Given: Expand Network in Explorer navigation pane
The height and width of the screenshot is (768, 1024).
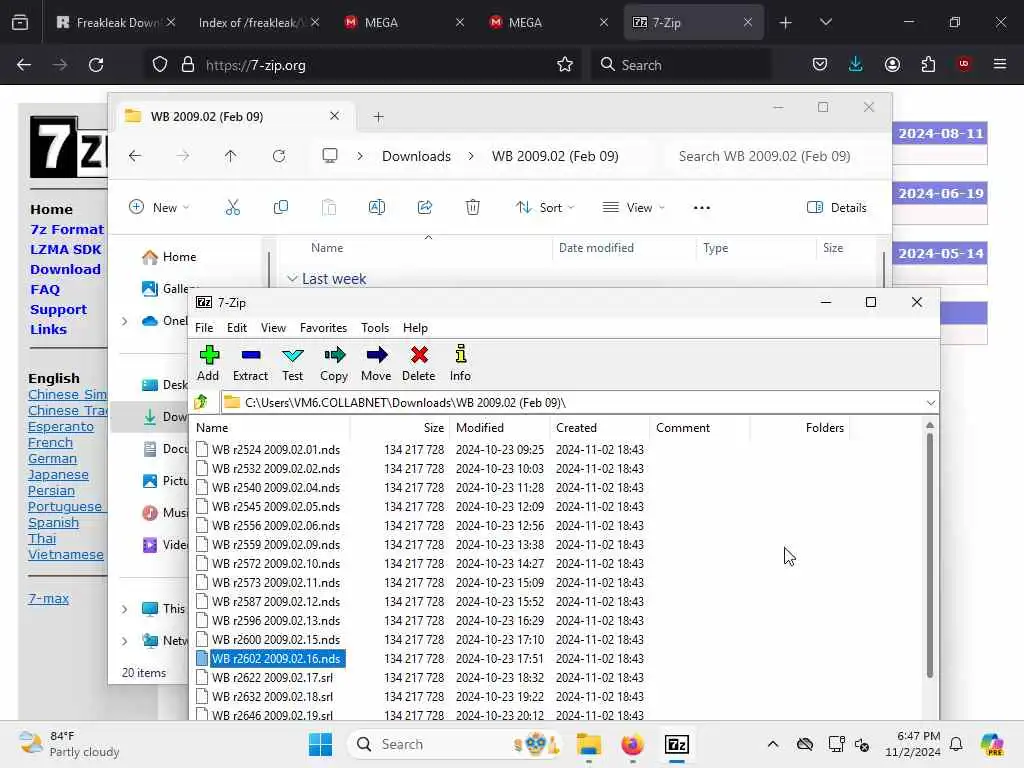Looking at the screenshot, I should [x=124, y=641].
